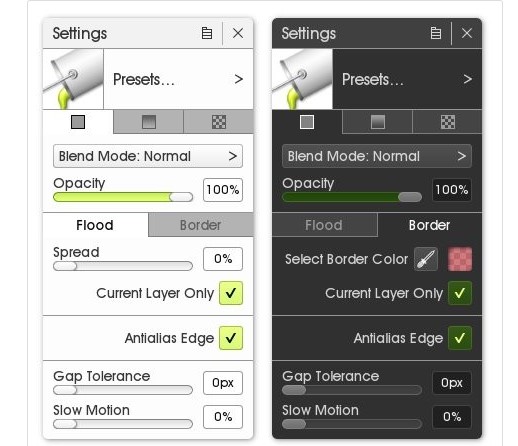Expand Presets list in dark panel

click(x=407, y=79)
